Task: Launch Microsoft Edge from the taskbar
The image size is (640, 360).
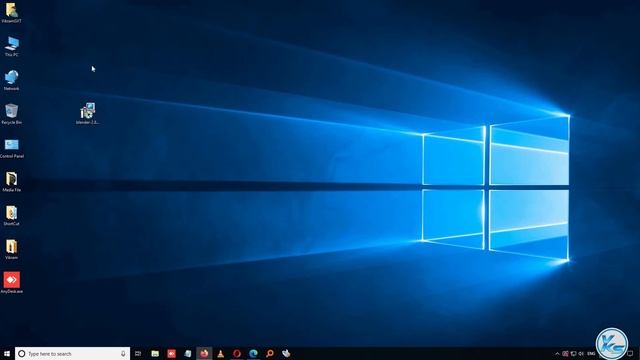Action: 253,353
